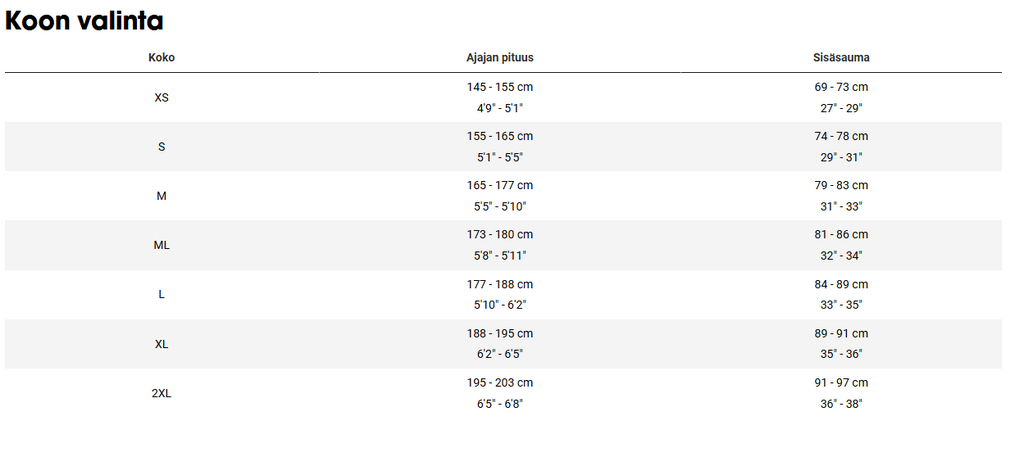Click the 145 - 155 cm height cell
This screenshot has height=457, width=1024.
[x=500, y=87]
